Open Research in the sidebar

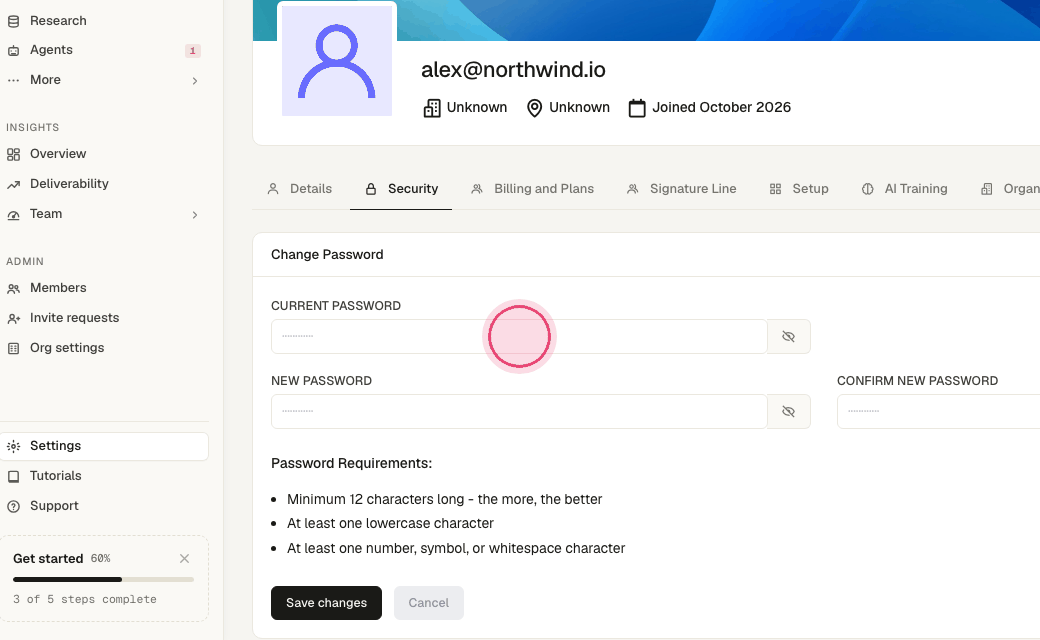click(58, 21)
